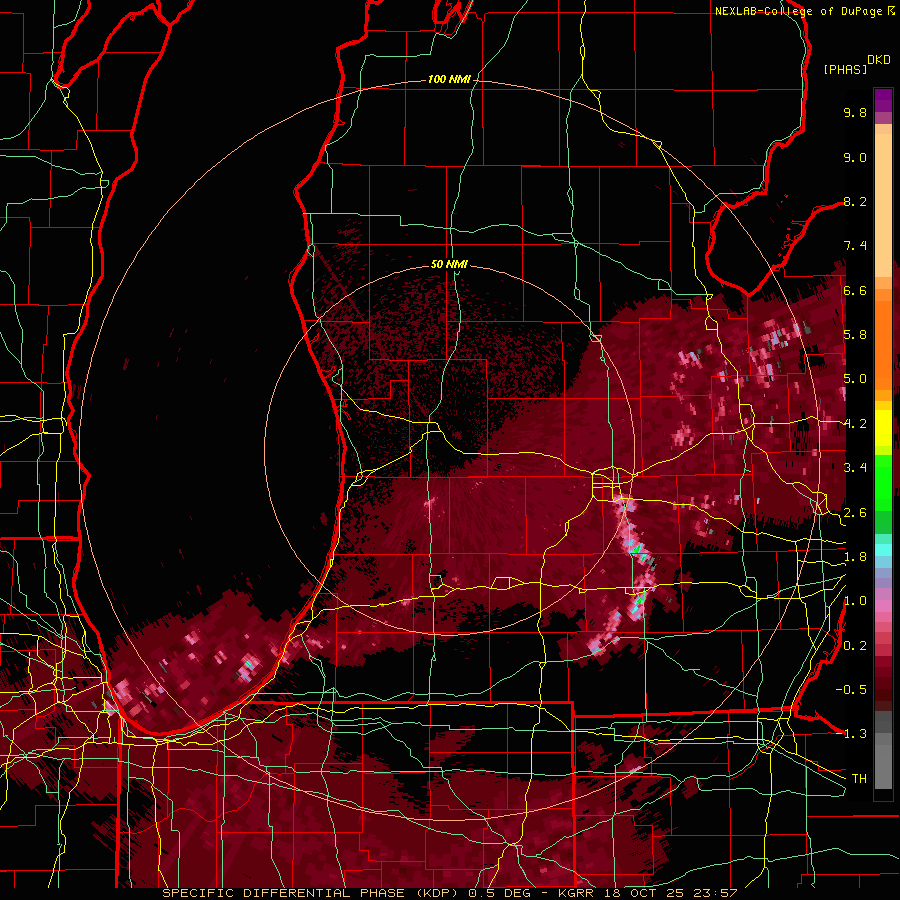Click the 9.0 scale value
Screen dimensions: 900x900
[855, 158]
